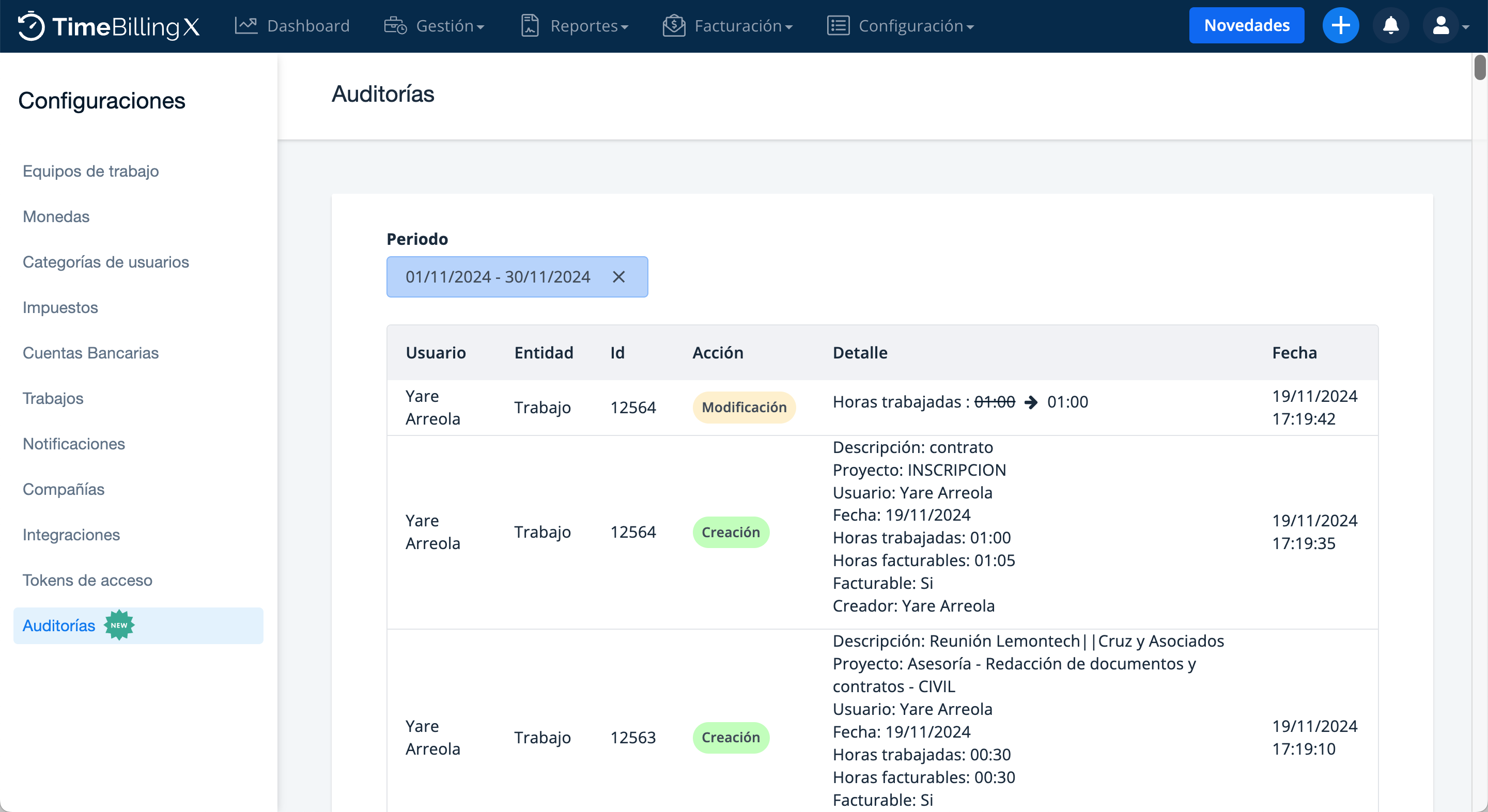The image size is (1488, 812).
Task: Open Cuentas Bancarias settings page
Action: 91,353
